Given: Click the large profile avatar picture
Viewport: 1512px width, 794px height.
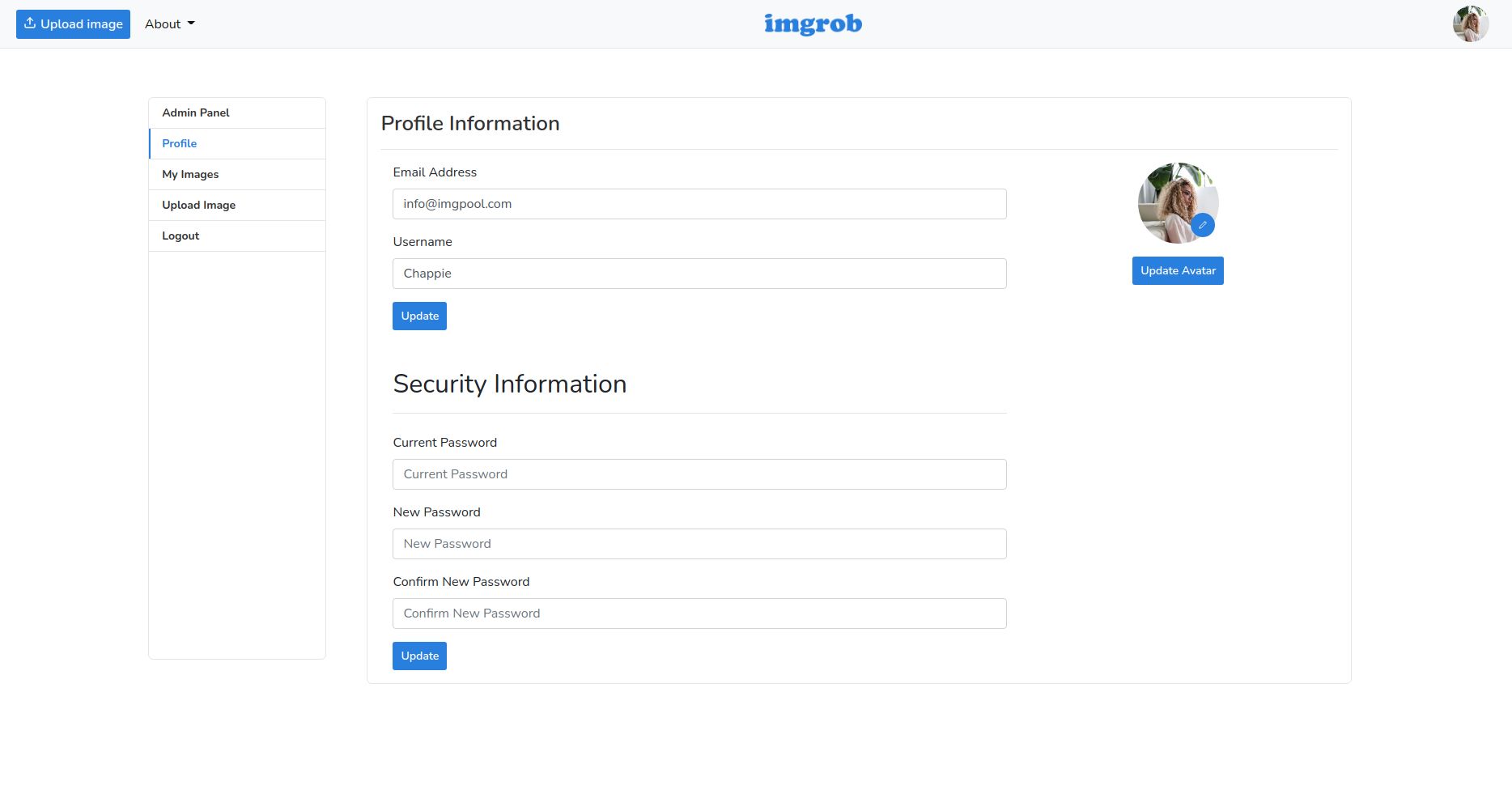Looking at the screenshot, I should point(1171,198).
